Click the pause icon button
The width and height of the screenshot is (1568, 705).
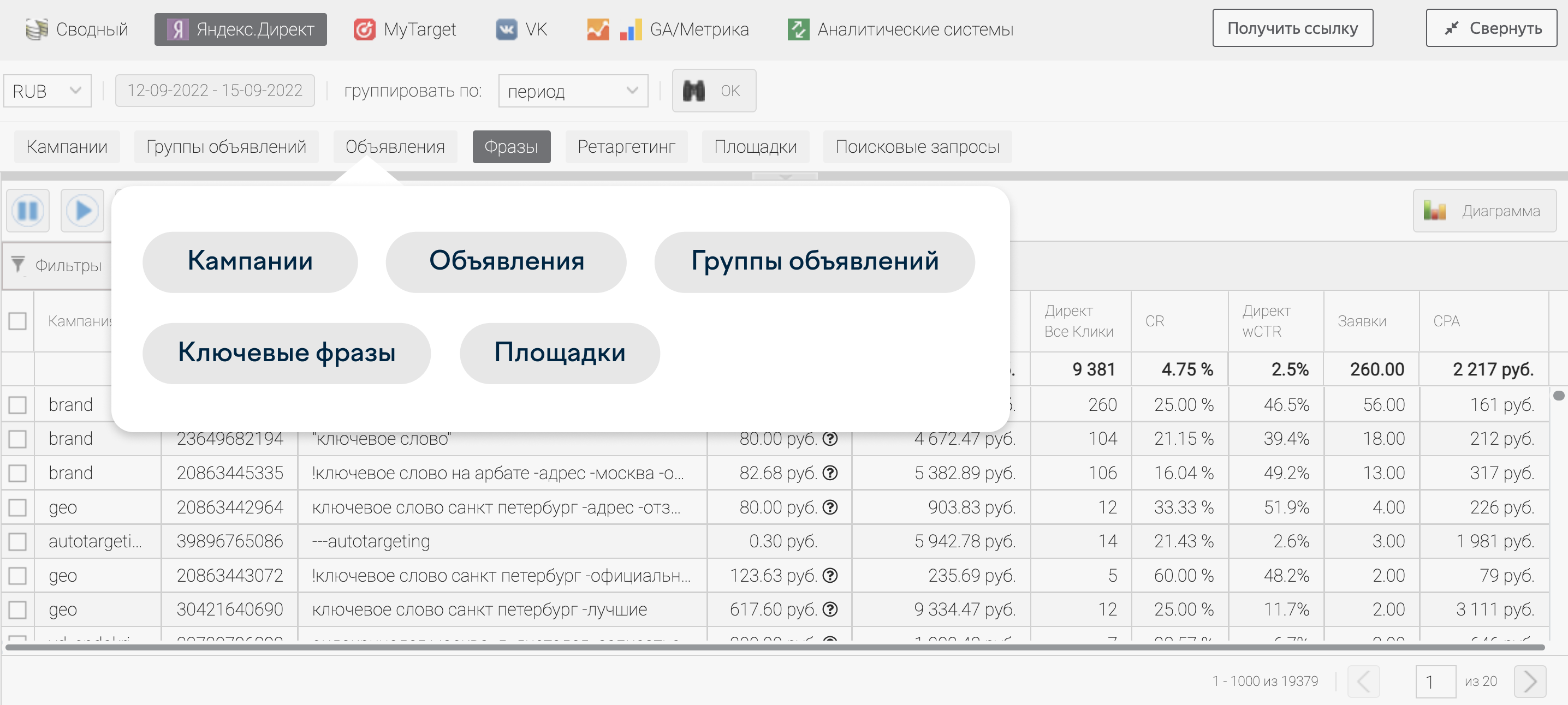(28, 211)
